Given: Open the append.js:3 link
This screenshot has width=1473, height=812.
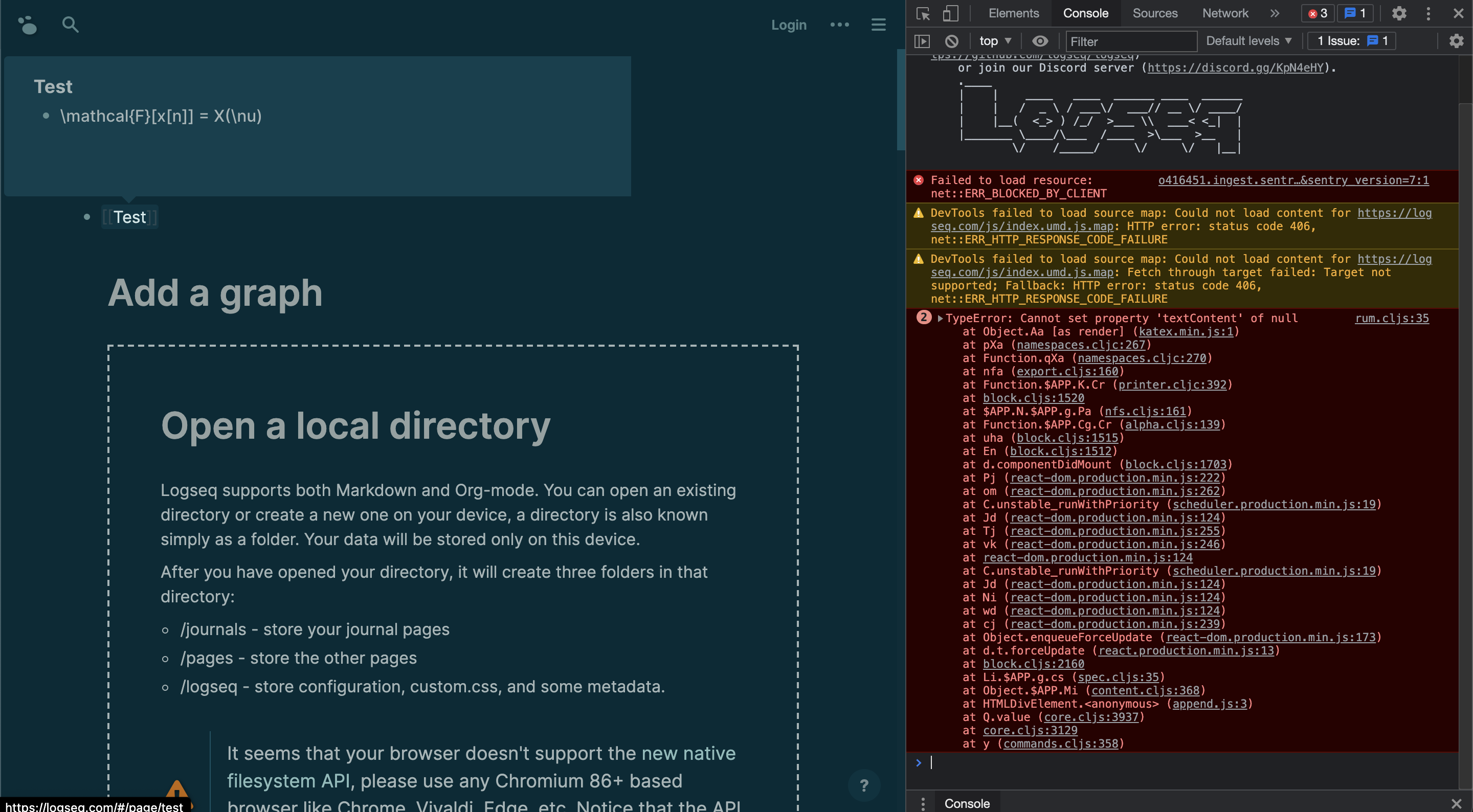Looking at the screenshot, I should coord(1210,704).
